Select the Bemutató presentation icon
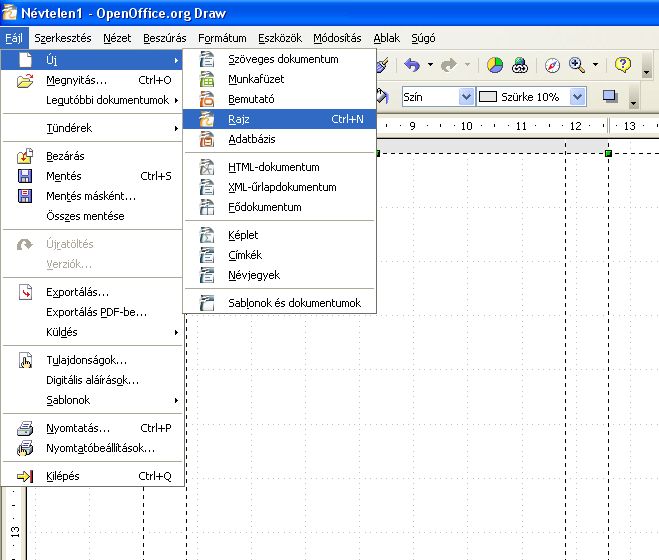659x560 pixels. pyautogui.click(x=206, y=99)
